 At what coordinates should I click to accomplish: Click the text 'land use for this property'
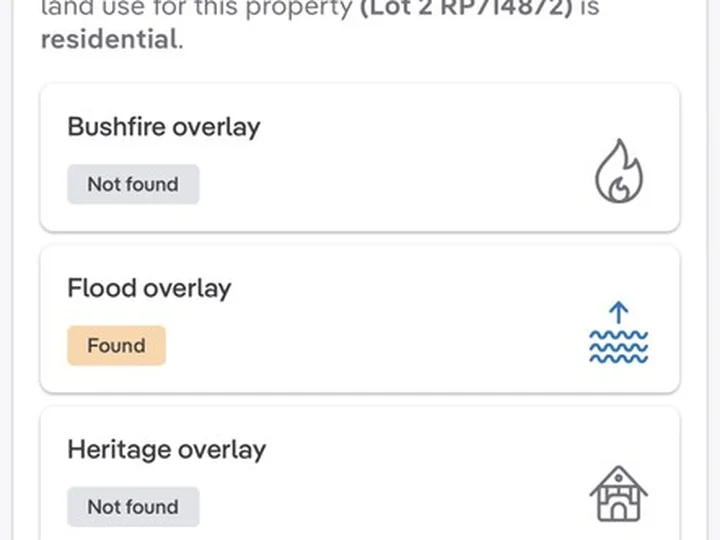[x=197, y=8]
